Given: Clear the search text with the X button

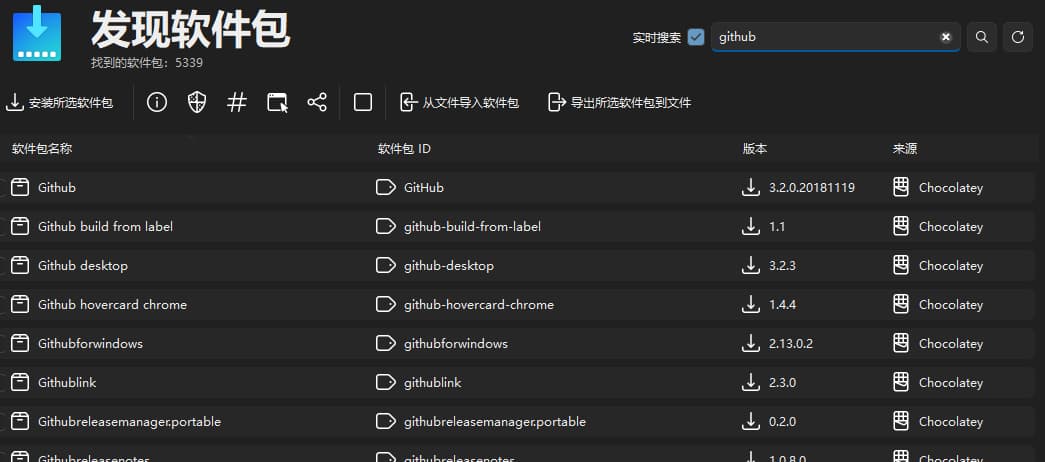Looking at the screenshot, I should pyautogui.click(x=945, y=37).
